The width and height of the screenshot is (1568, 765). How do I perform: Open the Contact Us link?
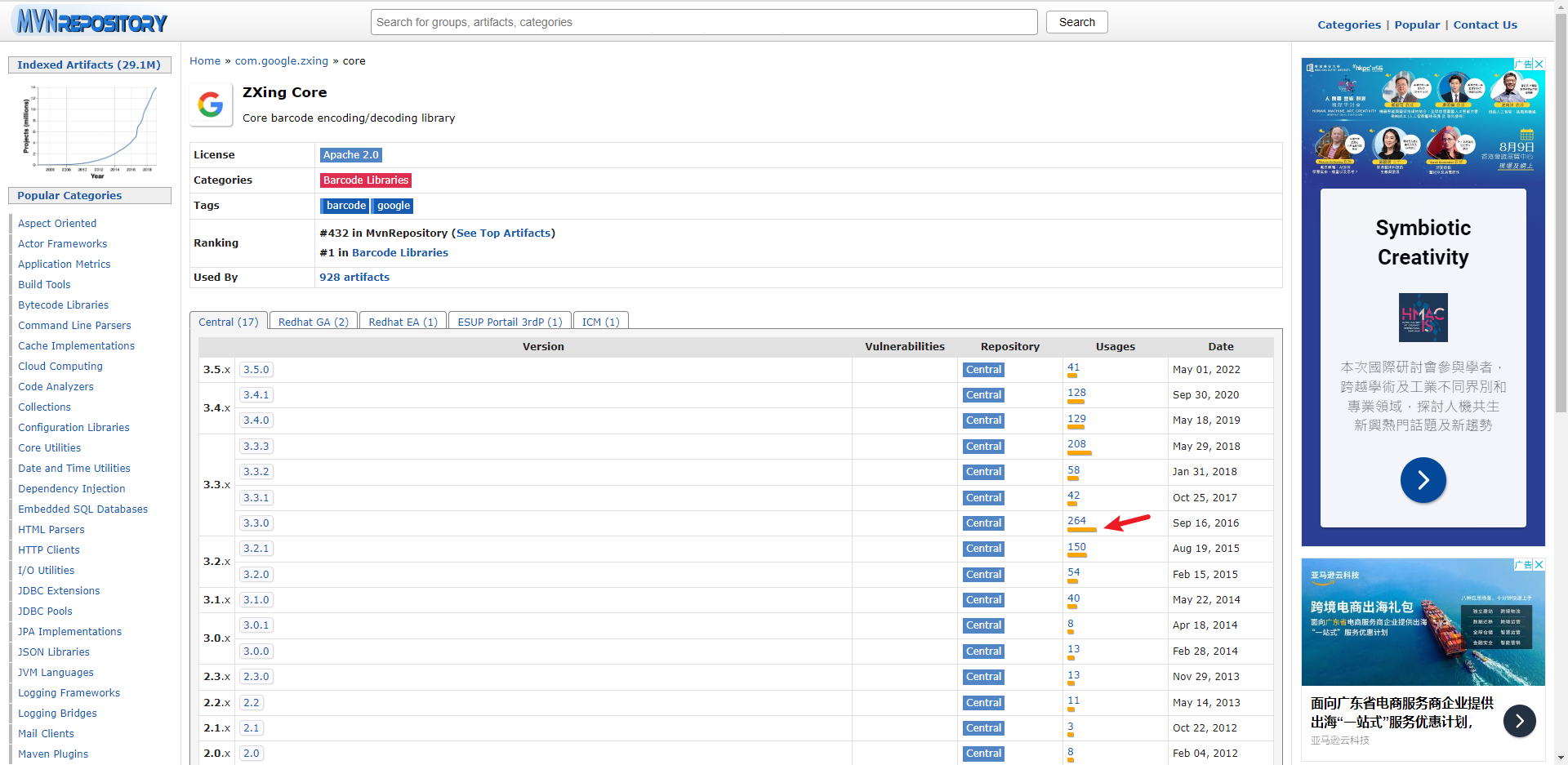(x=1485, y=24)
